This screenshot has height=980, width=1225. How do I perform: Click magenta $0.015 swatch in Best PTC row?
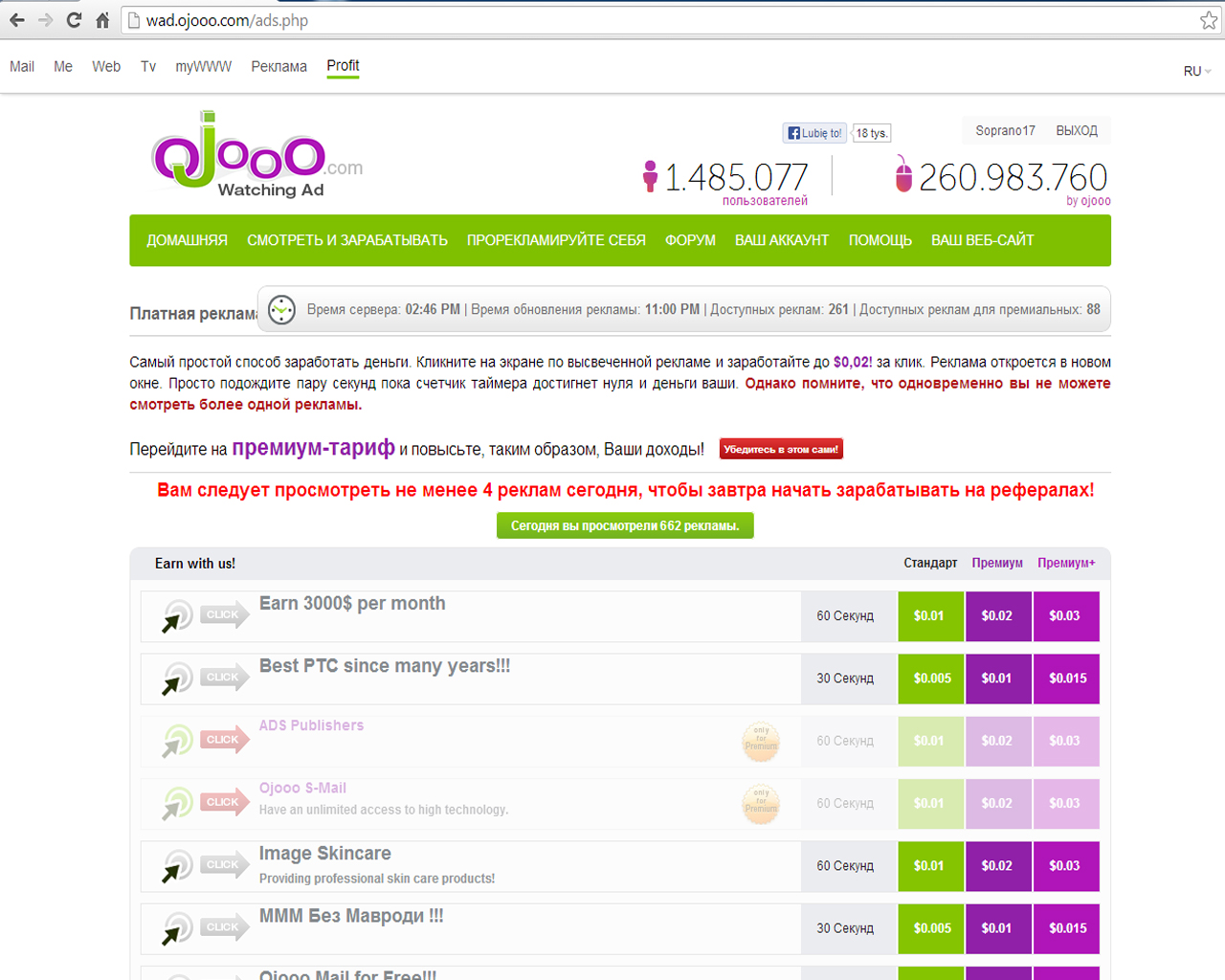(x=1066, y=679)
